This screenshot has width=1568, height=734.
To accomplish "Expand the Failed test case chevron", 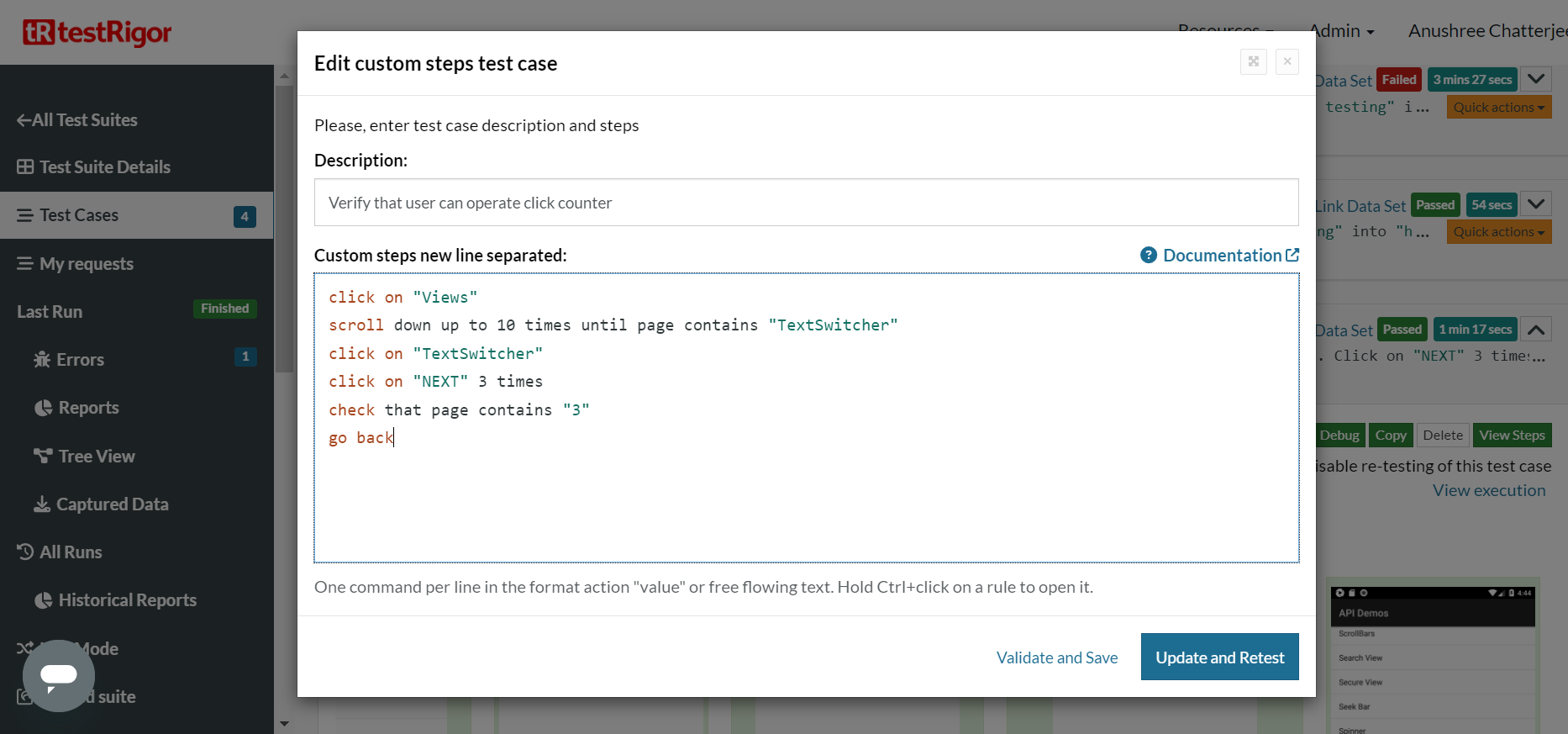I will [x=1536, y=80].
